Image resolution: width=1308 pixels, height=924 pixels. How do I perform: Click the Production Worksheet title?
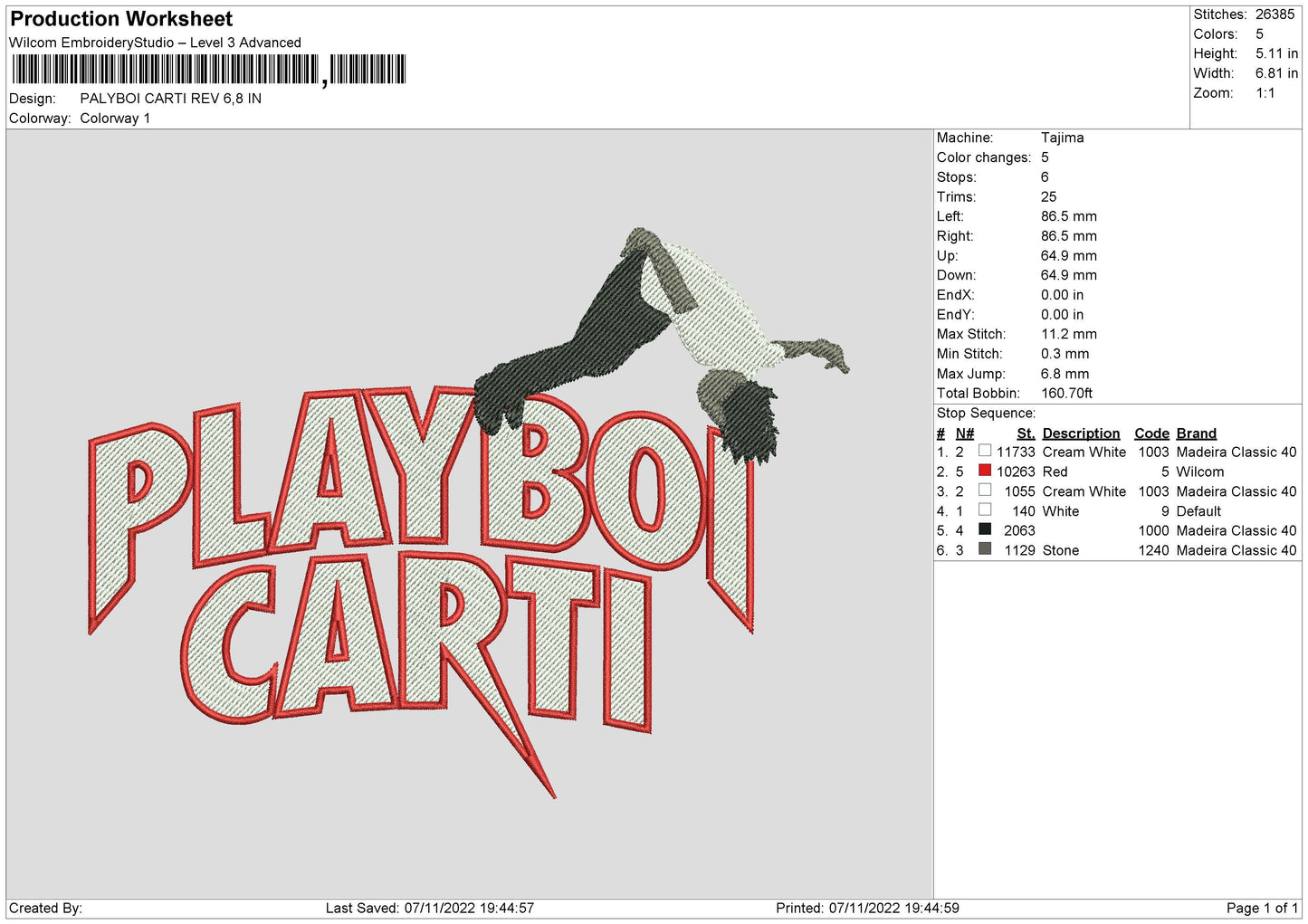click(x=121, y=19)
